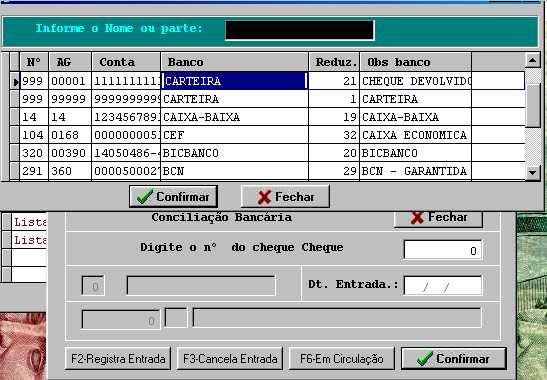Close the bank lookup dialog with Fechar
The width and height of the screenshot is (547, 380).
285,196
